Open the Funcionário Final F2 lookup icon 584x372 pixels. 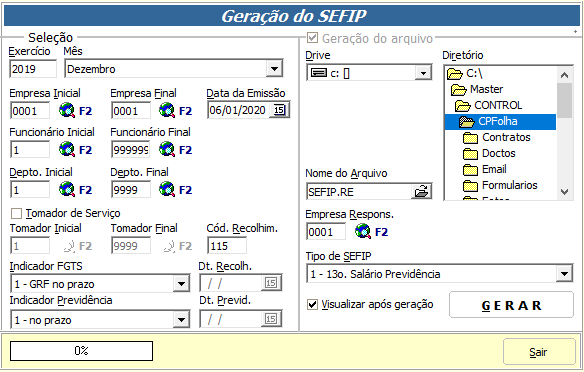click(166, 149)
